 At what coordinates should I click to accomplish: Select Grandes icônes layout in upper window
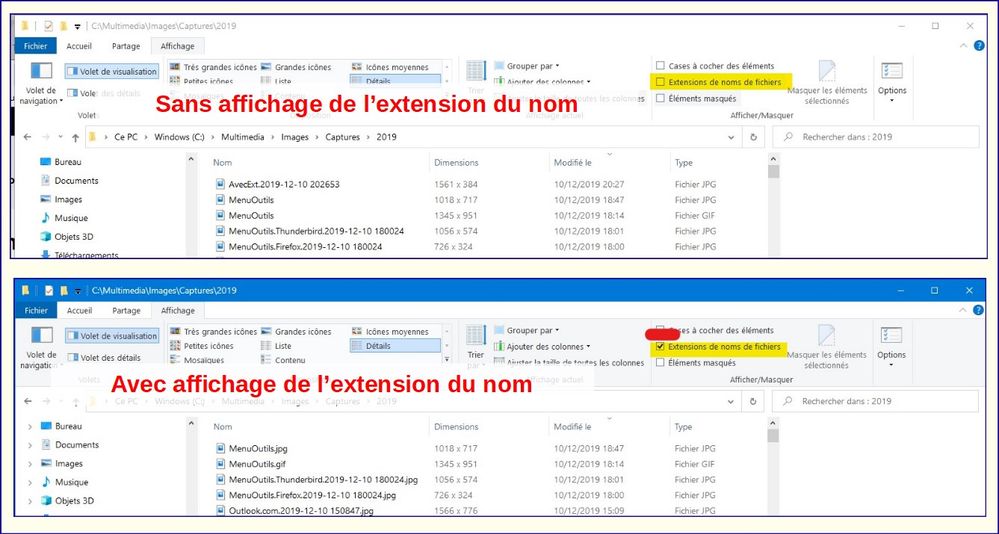[x=296, y=67]
